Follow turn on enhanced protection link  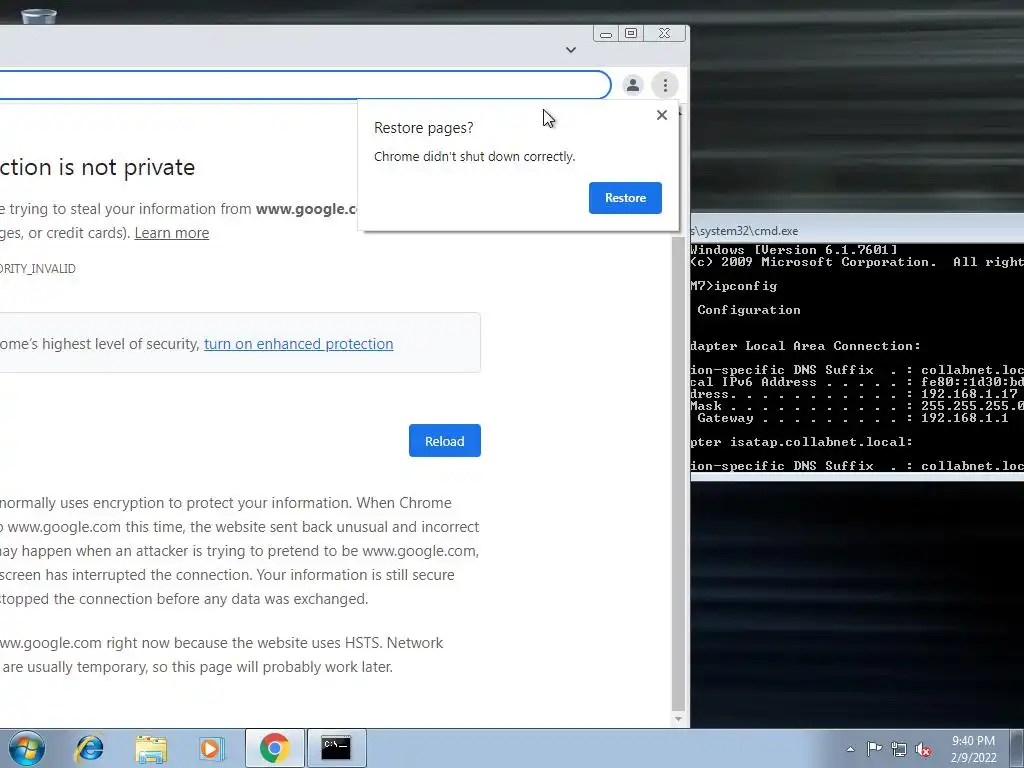(298, 344)
